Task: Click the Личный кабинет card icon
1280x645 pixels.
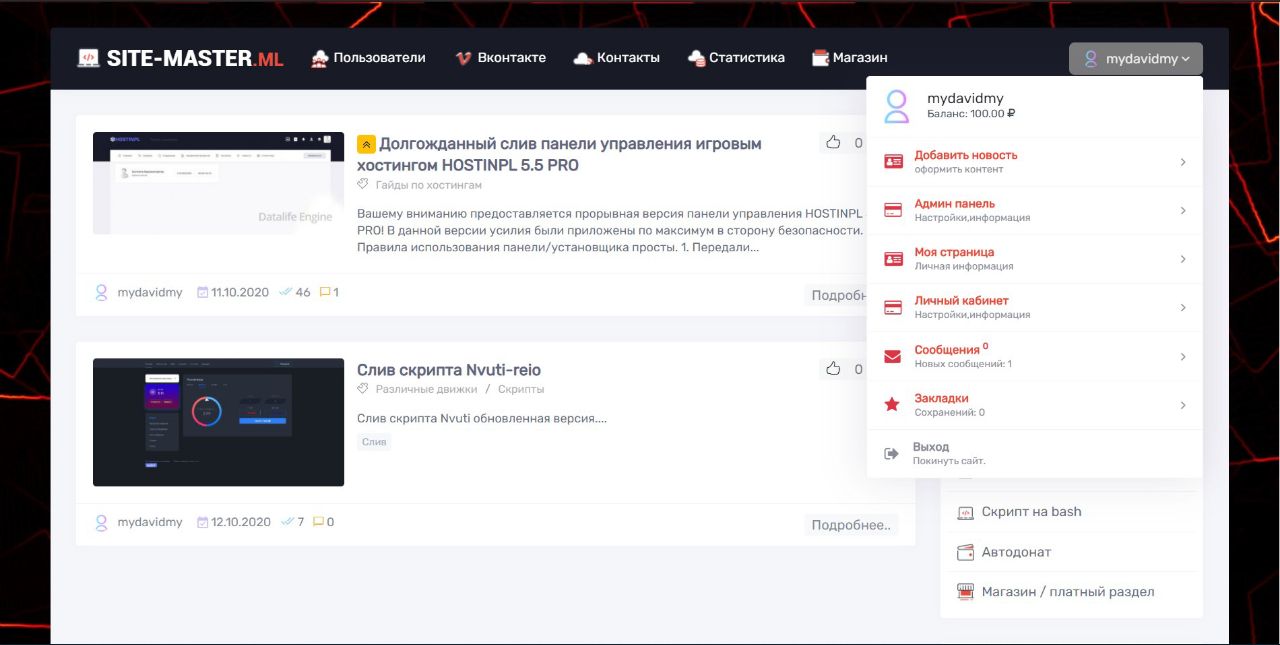Action: tap(893, 308)
